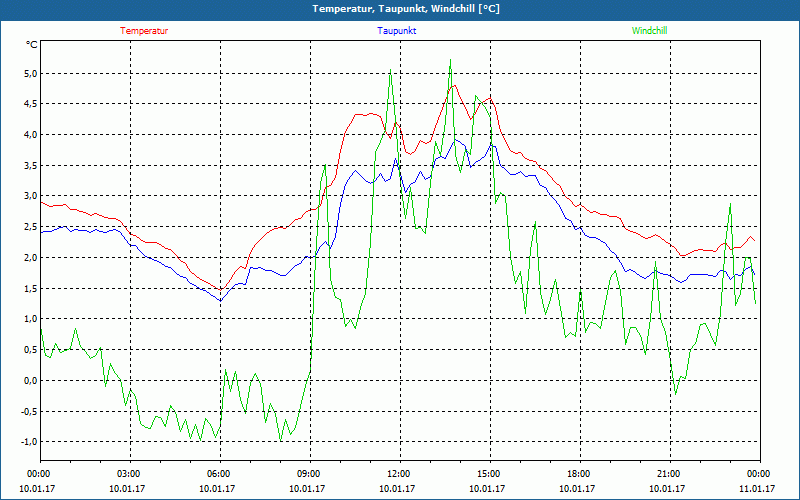The width and height of the screenshot is (800, 500).
Task: Click the blue Taupunkt legend label
Action: (x=396, y=31)
